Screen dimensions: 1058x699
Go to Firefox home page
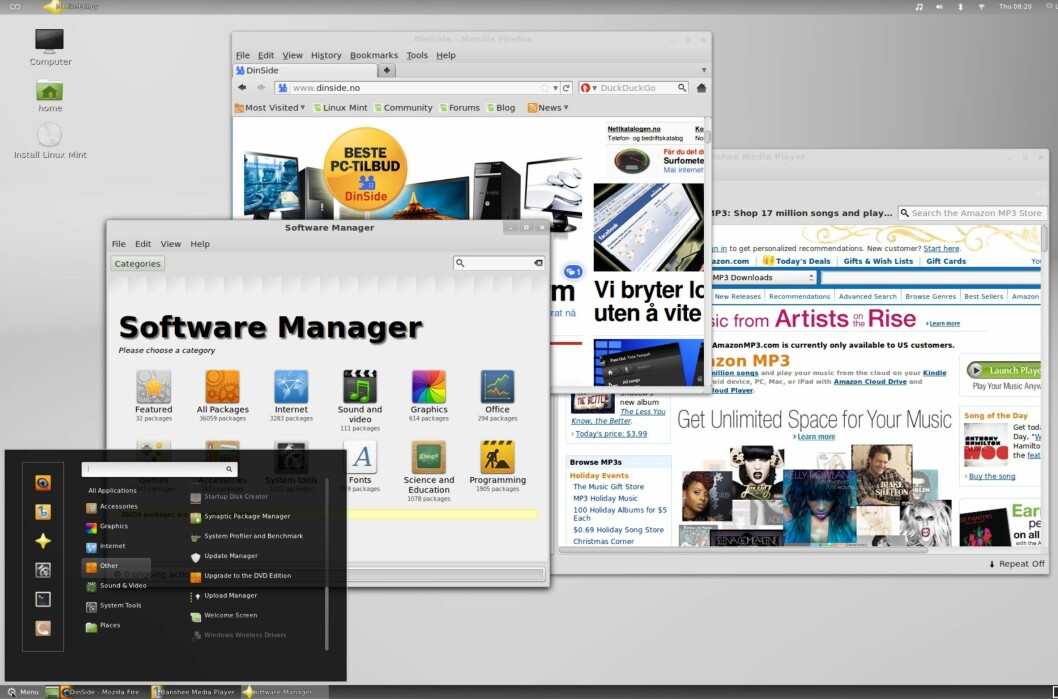(x=701, y=88)
